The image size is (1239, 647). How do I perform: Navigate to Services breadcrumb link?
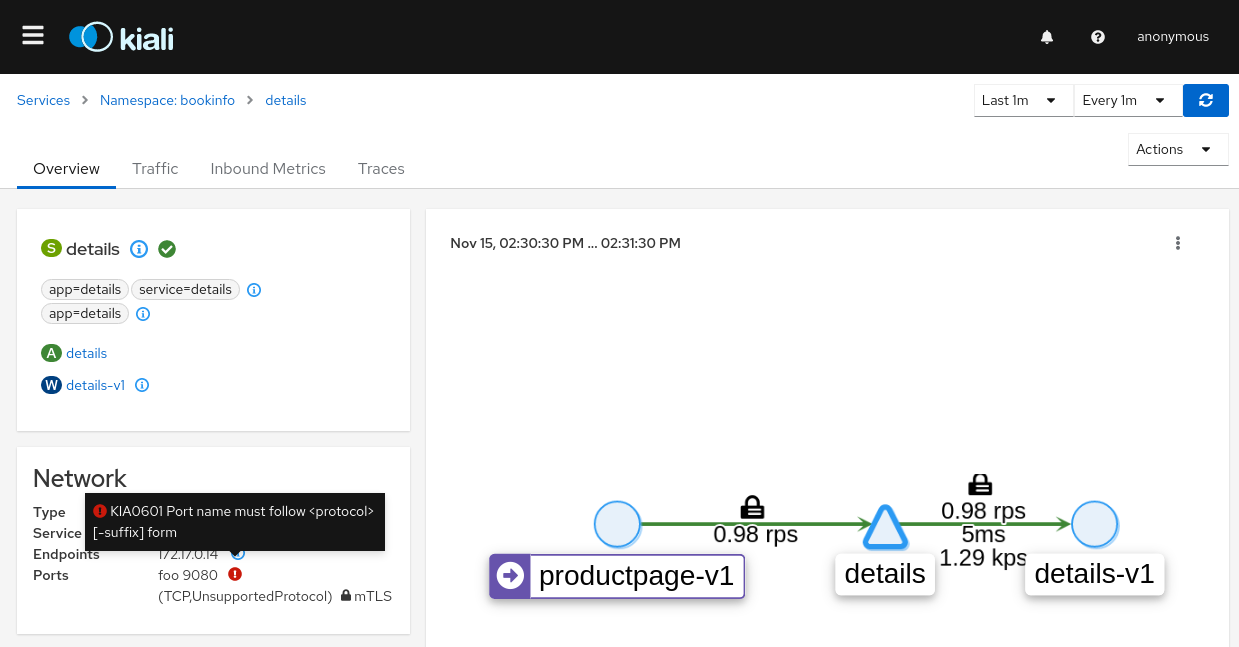44,100
